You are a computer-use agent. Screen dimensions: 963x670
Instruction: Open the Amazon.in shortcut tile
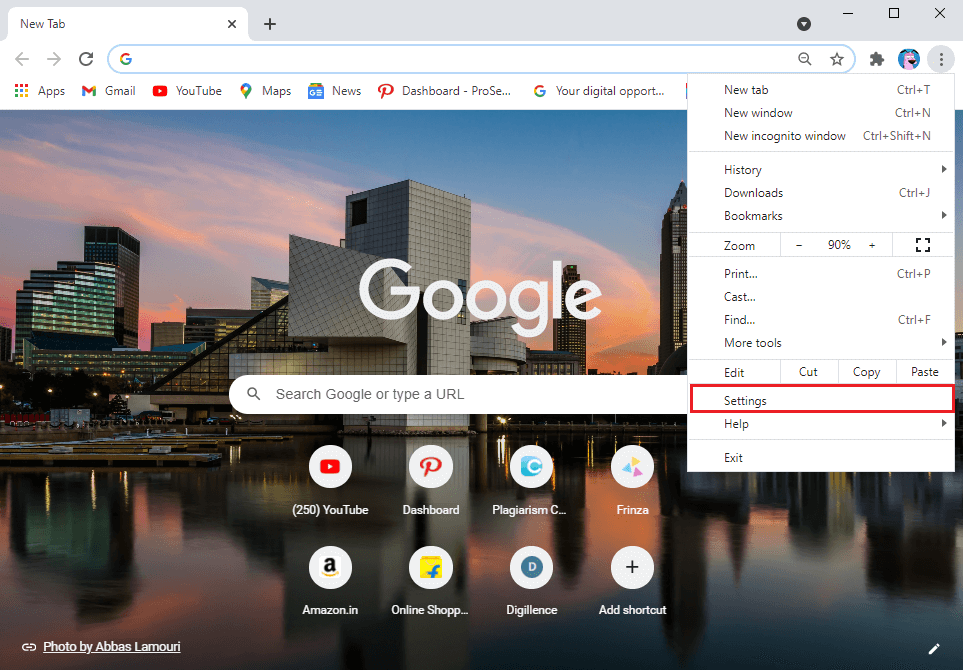[330, 568]
